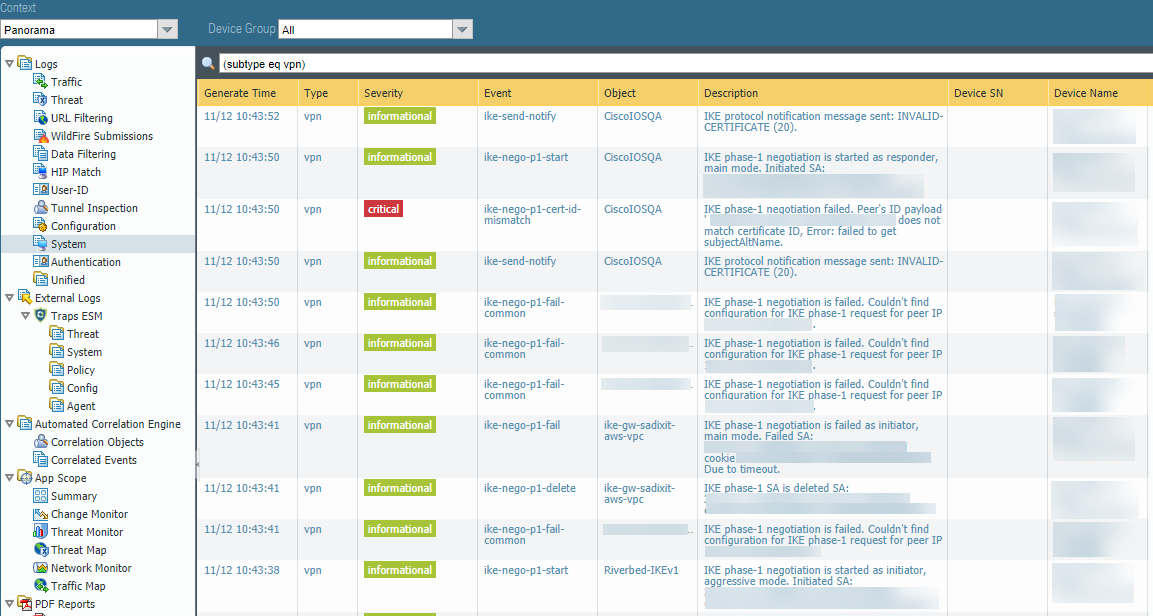Click the search magnifier icon beside filter
Screen dimensions: 1153x616
pyautogui.click(x=208, y=64)
